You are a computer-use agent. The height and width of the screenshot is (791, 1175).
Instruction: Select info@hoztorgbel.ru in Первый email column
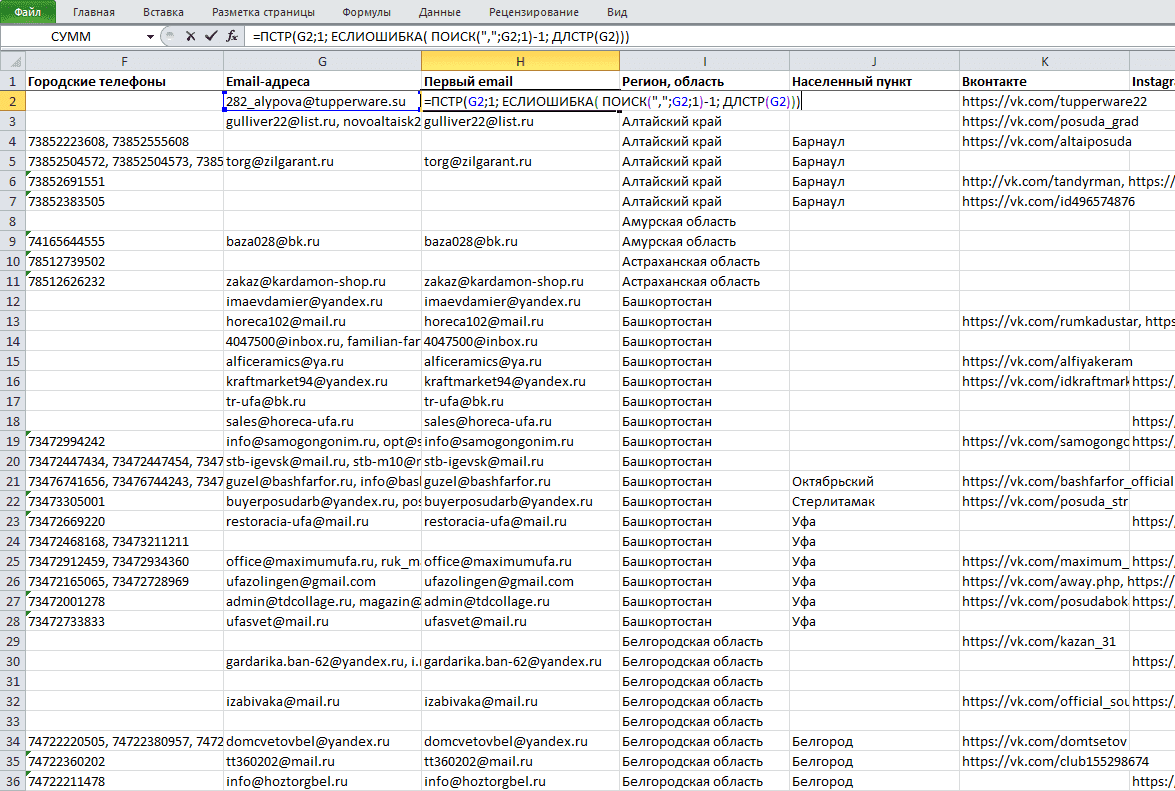pyautogui.click(x=520, y=781)
